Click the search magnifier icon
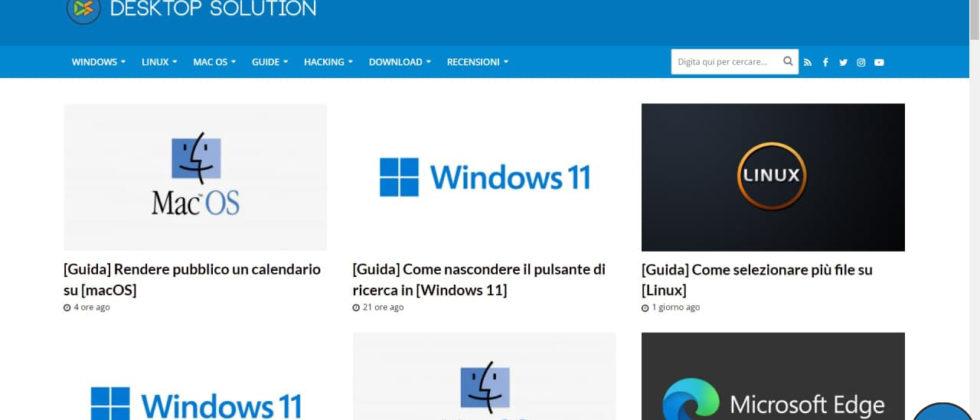 788,61
